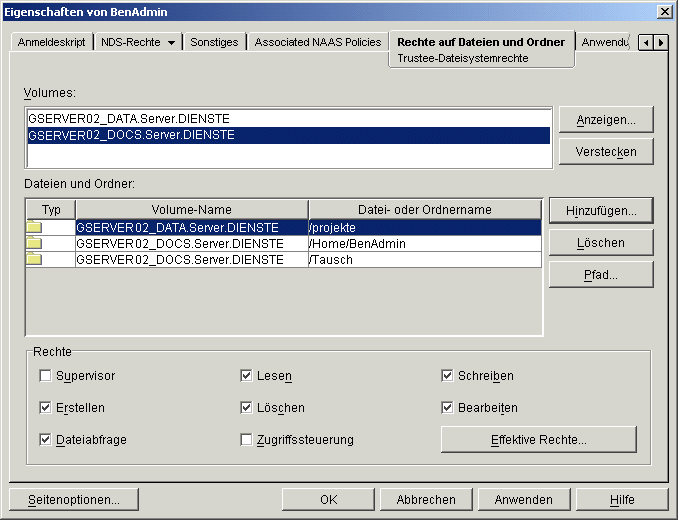Uncheck the Lesen right
Screen dimensions: 678x520
click(x=246, y=376)
